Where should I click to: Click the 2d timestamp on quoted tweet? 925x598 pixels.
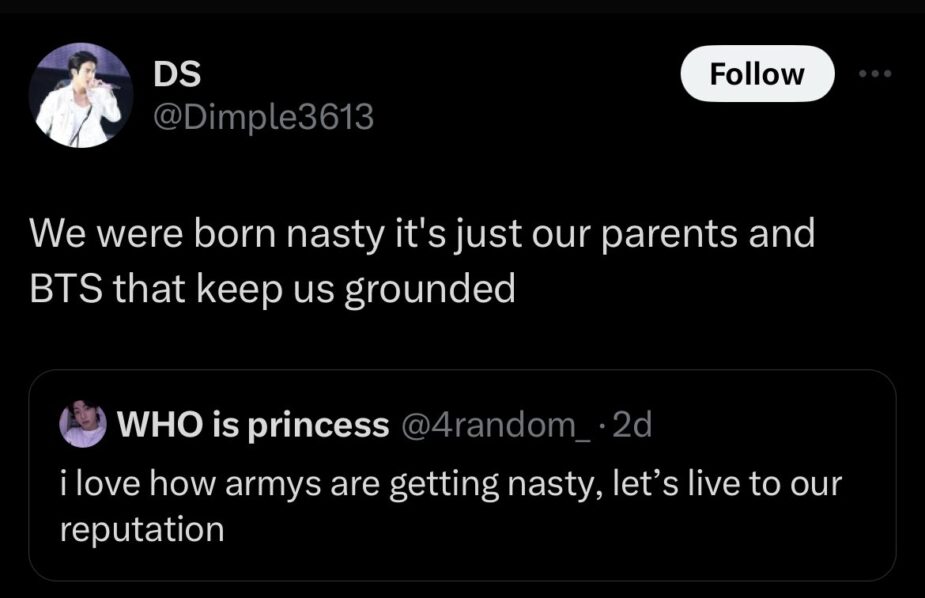[x=630, y=426]
